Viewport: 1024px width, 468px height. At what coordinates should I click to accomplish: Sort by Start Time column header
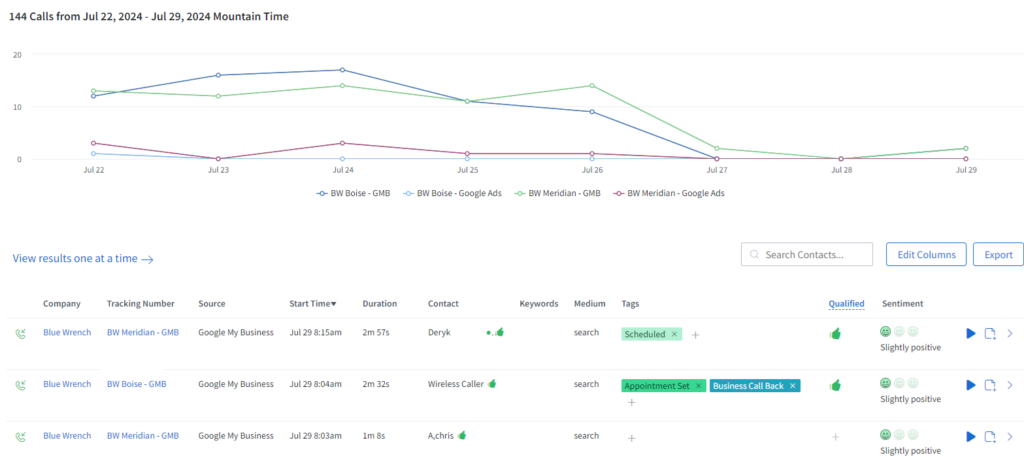tap(312, 304)
